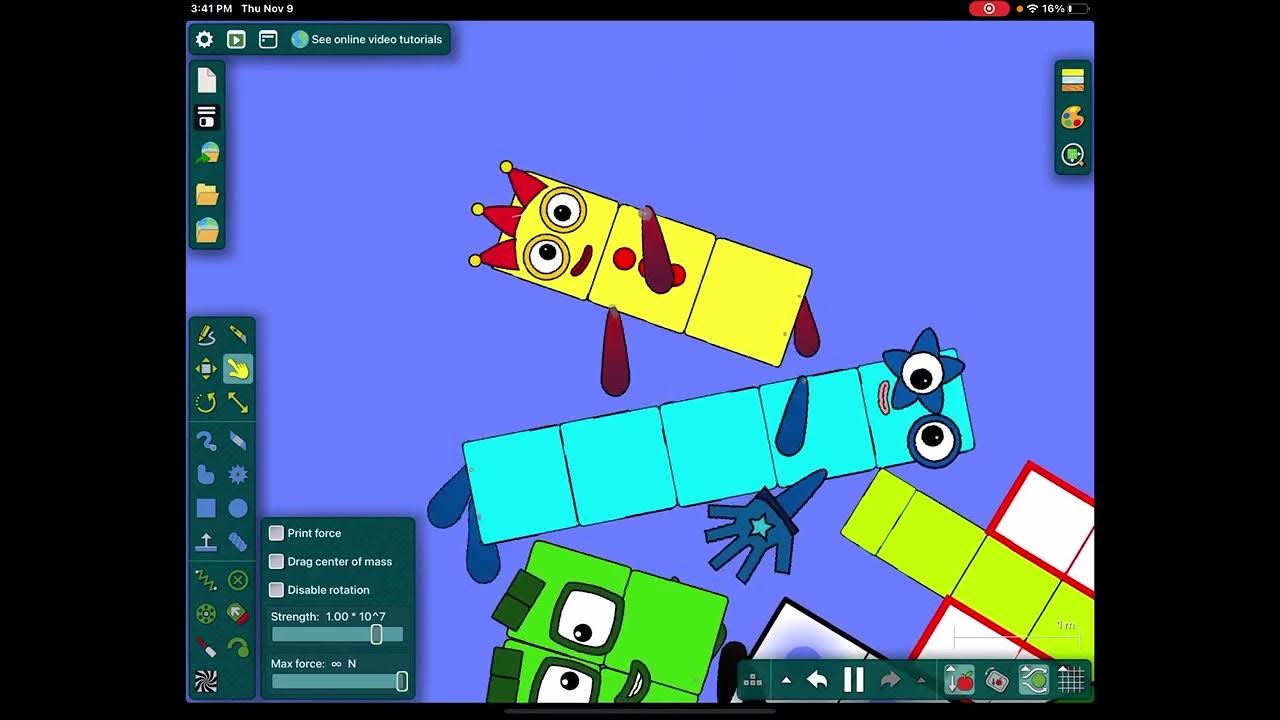Select the Sketch tool
This screenshot has height=720, width=1280.
pyautogui.click(x=206, y=335)
